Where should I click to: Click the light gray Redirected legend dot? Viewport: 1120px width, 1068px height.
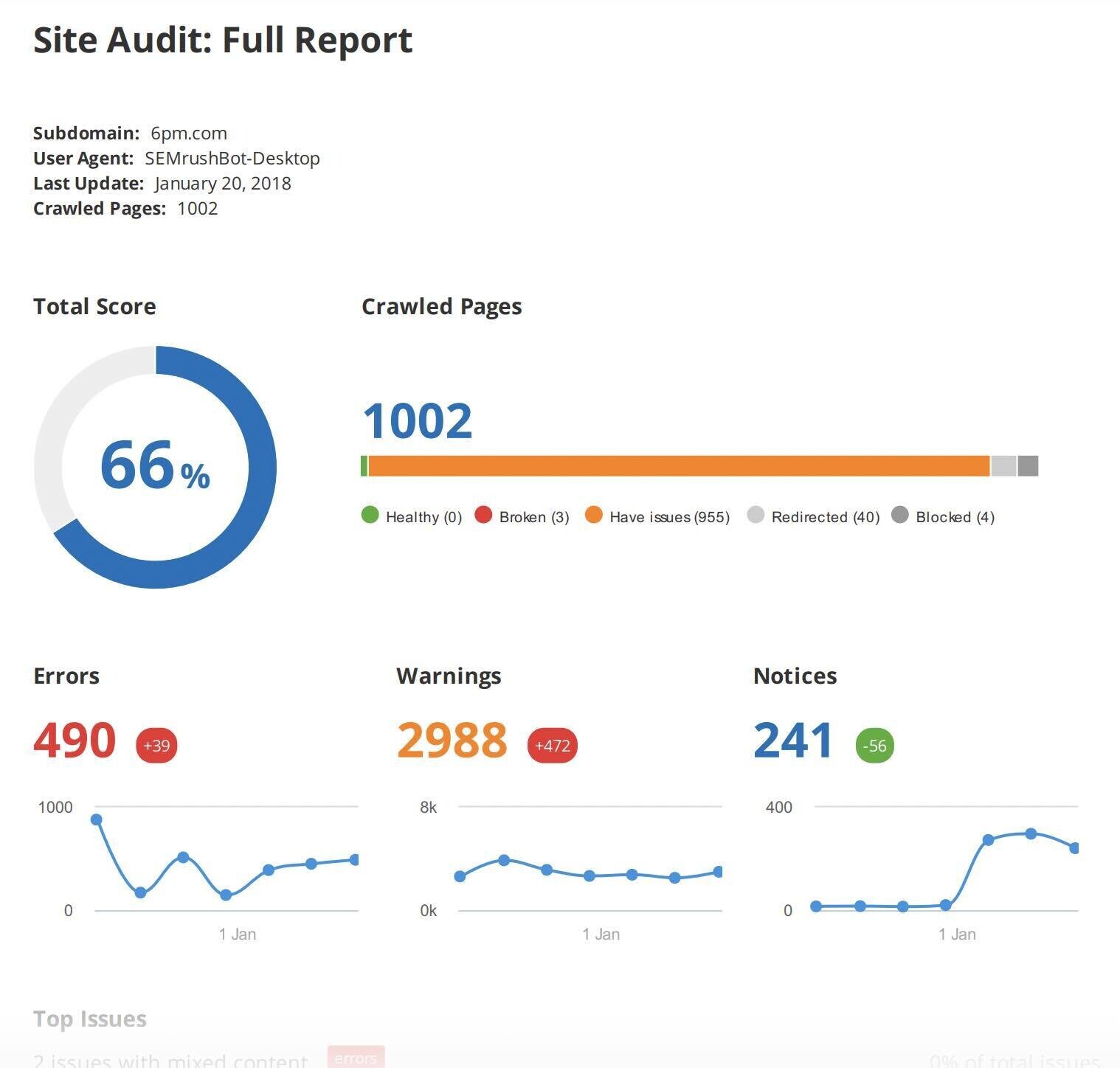pyautogui.click(x=756, y=516)
